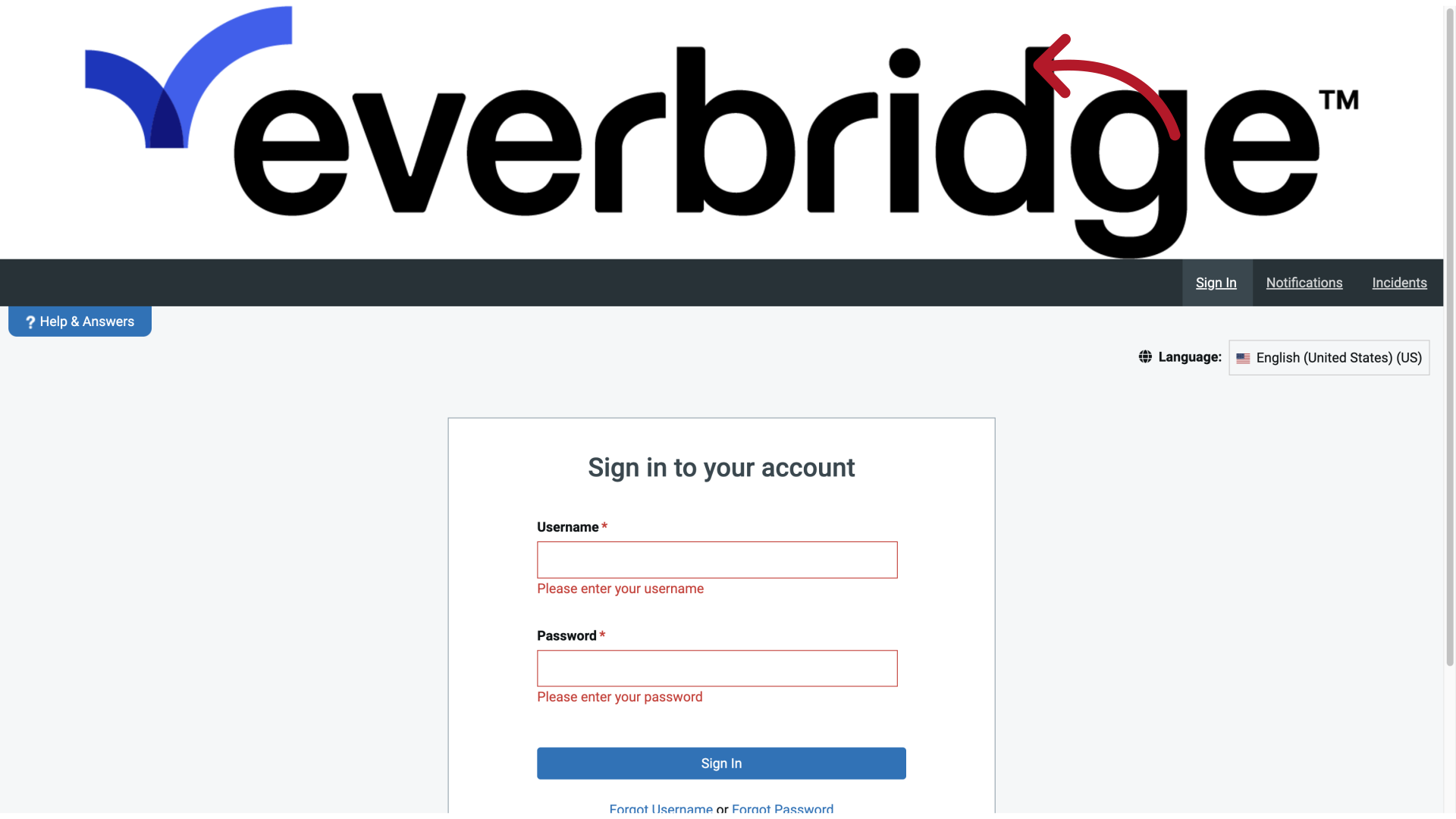Click the blue Everbridge checkmark logo

(188, 77)
